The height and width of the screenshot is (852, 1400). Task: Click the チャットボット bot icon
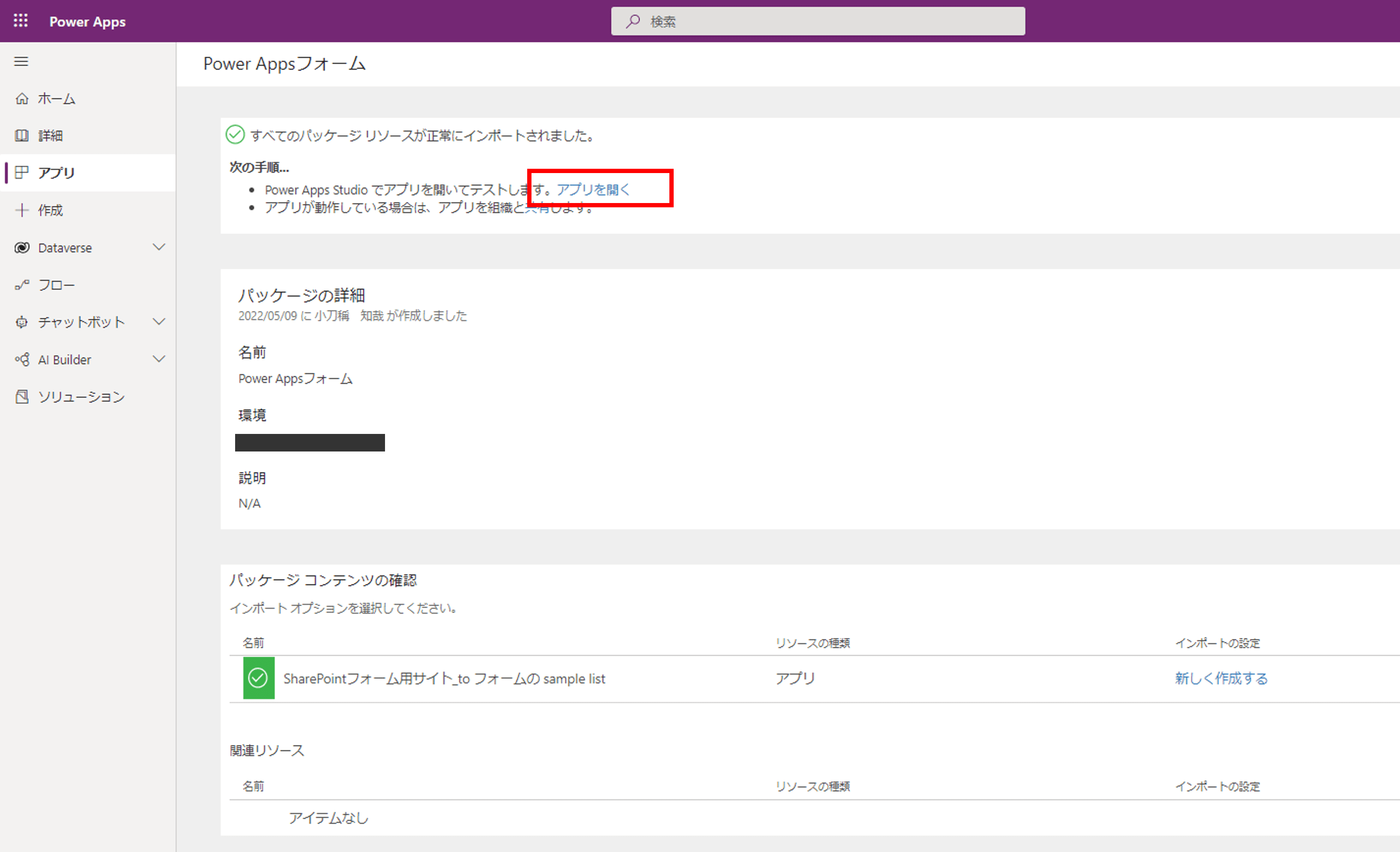click(21, 322)
